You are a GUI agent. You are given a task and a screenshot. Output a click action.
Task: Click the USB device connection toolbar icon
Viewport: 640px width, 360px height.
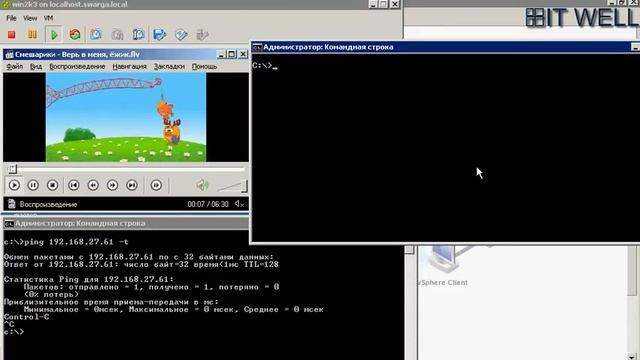(202, 35)
